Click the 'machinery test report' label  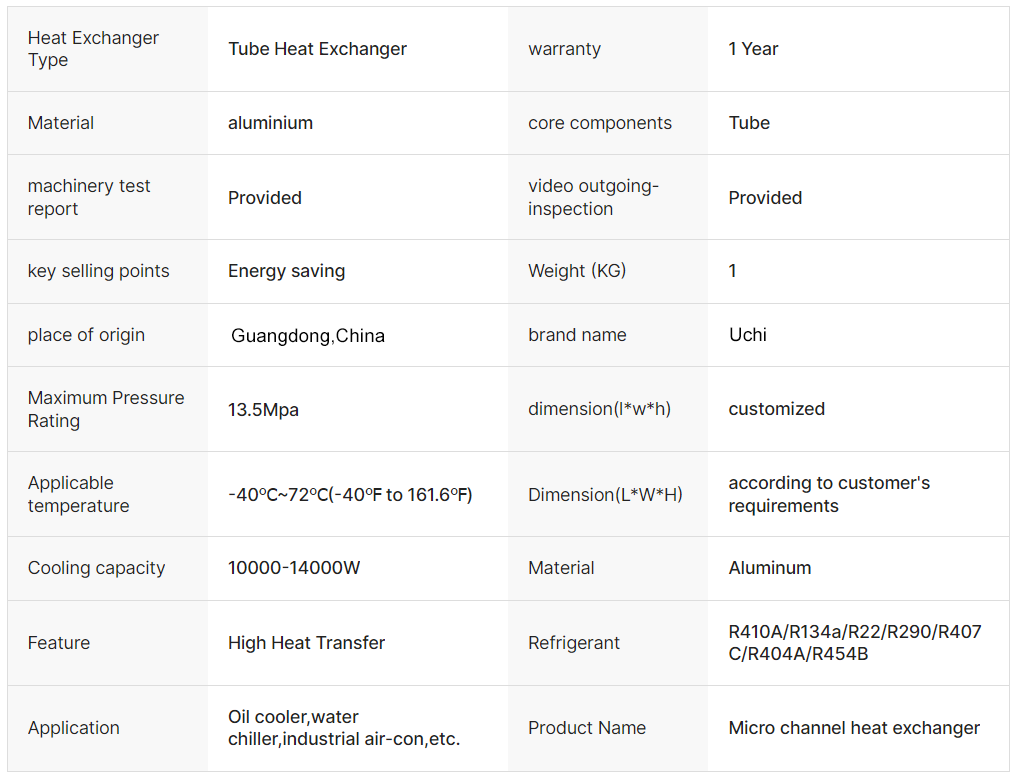89,197
